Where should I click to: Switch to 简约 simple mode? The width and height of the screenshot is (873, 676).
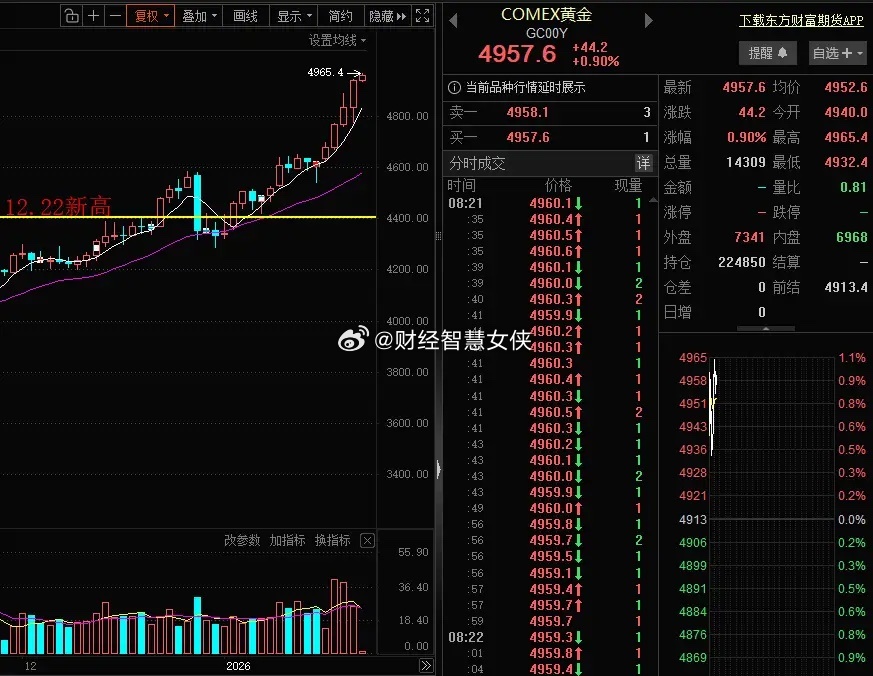tap(340, 16)
